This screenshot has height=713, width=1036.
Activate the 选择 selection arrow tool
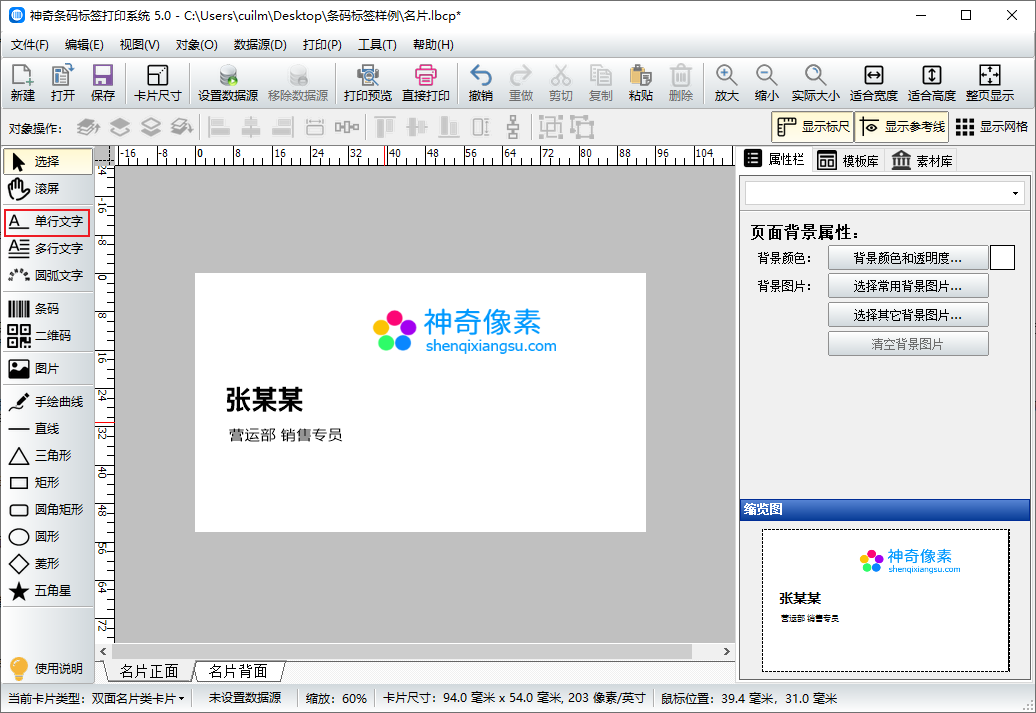pos(48,162)
